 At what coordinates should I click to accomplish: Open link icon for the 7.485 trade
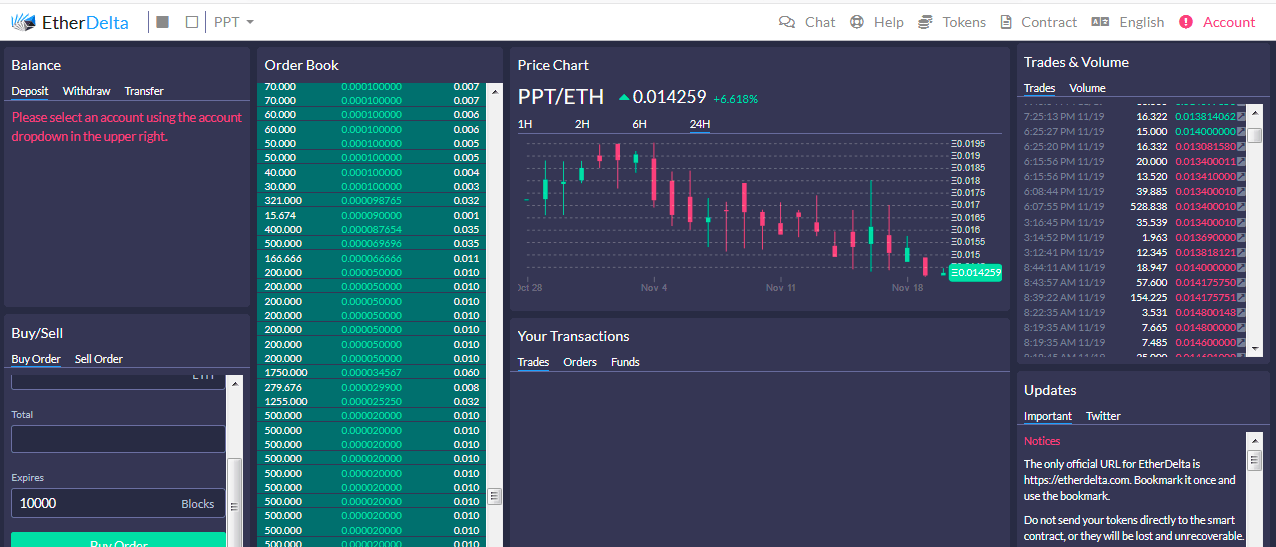pyautogui.click(x=1241, y=342)
